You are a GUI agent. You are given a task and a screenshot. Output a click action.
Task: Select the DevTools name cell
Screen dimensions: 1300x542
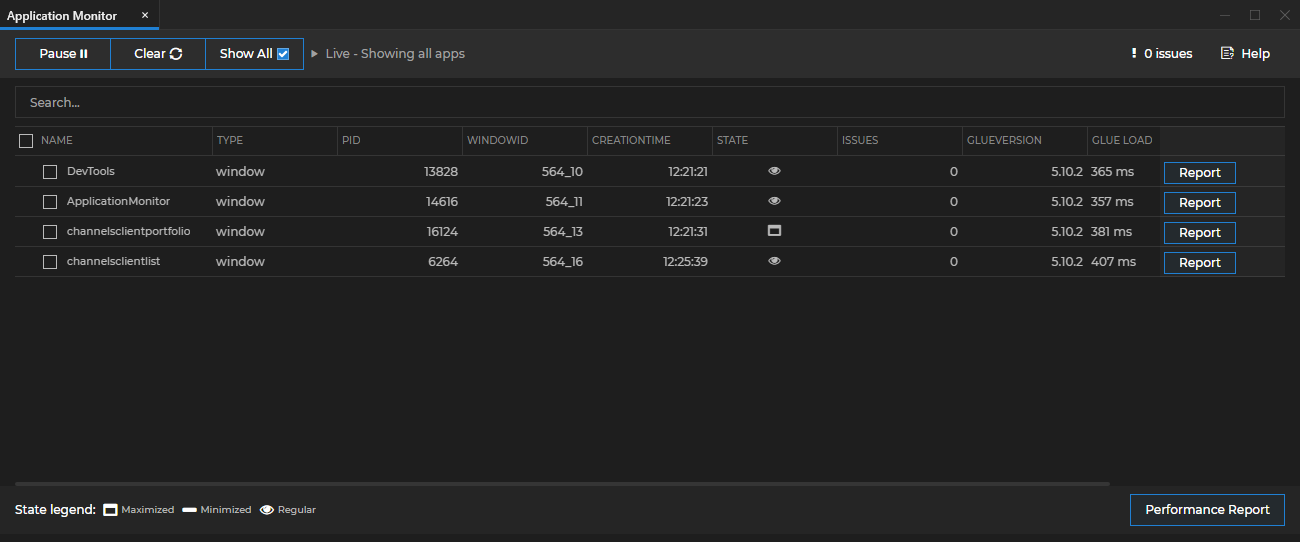coord(91,171)
